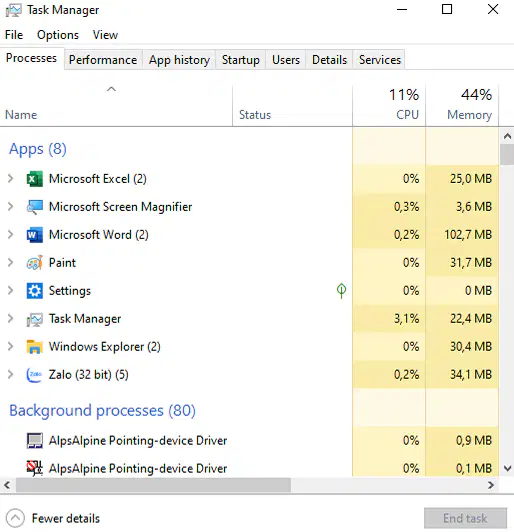Expand the Microsoft Excel process group
The width and height of the screenshot is (514, 532).
[x=11, y=178]
